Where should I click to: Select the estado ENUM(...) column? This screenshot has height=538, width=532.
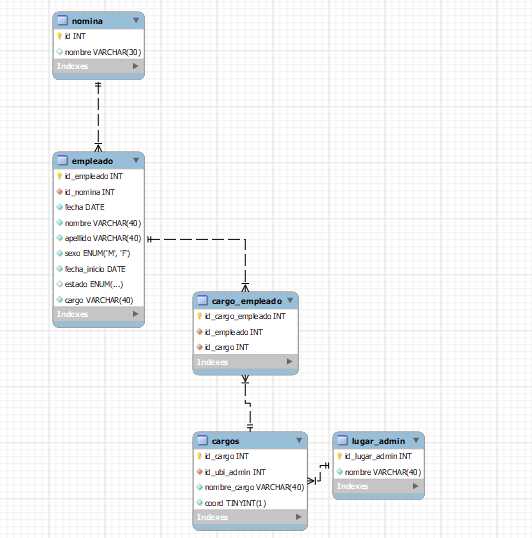tap(98, 284)
